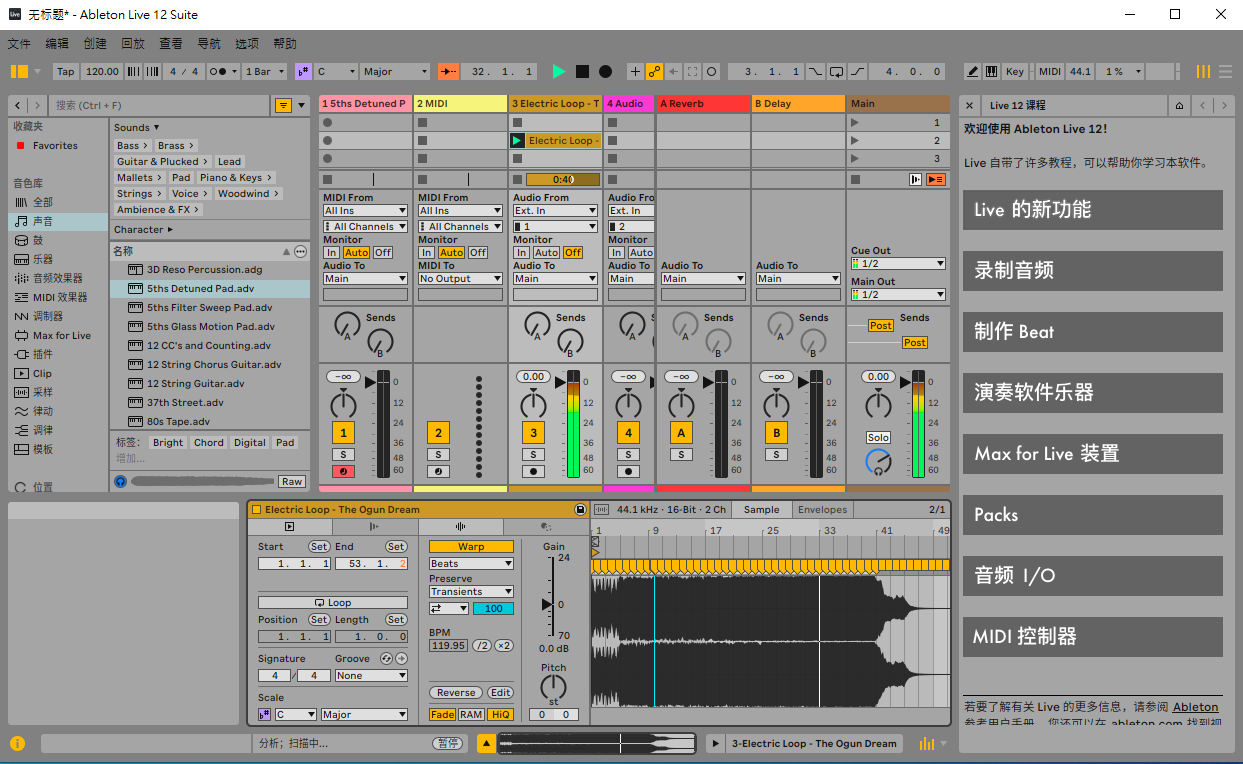The image size is (1243, 764).
Task: Open the Beats warp mode dropdown
Action: pyautogui.click(x=471, y=564)
